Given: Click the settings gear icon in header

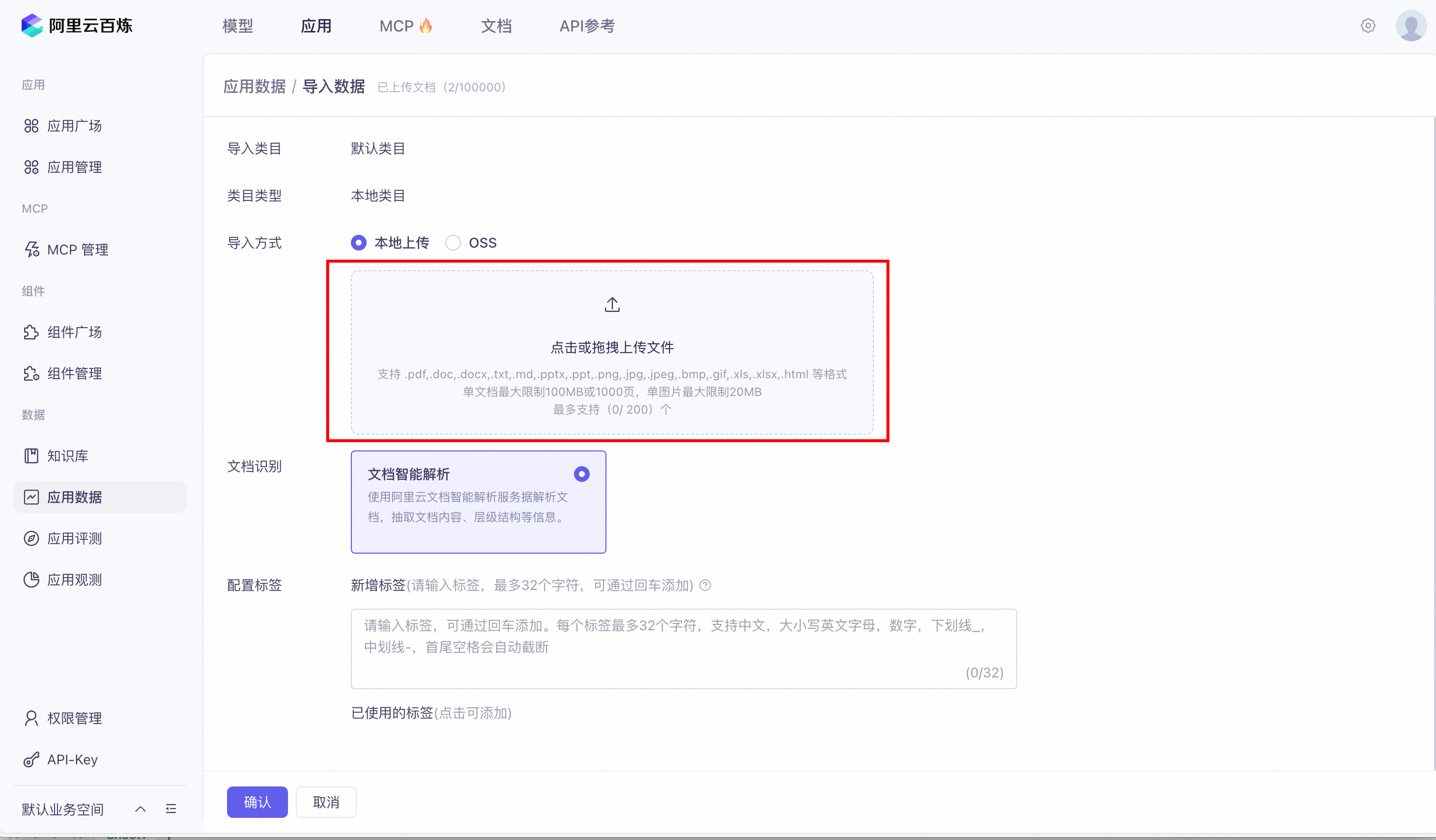Looking at the screenshot, I should (1368, 26).
